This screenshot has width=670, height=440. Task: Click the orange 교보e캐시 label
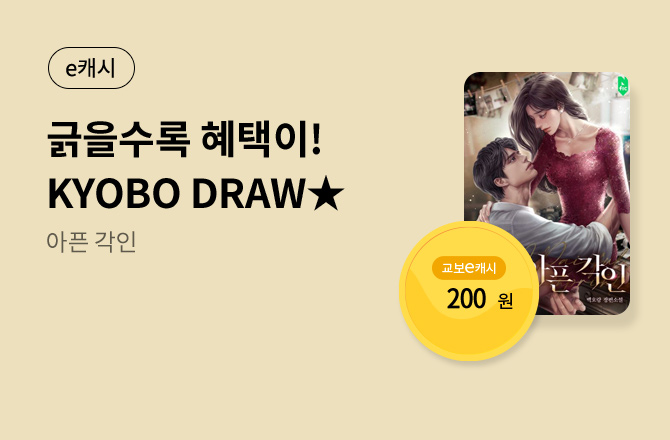469,268
